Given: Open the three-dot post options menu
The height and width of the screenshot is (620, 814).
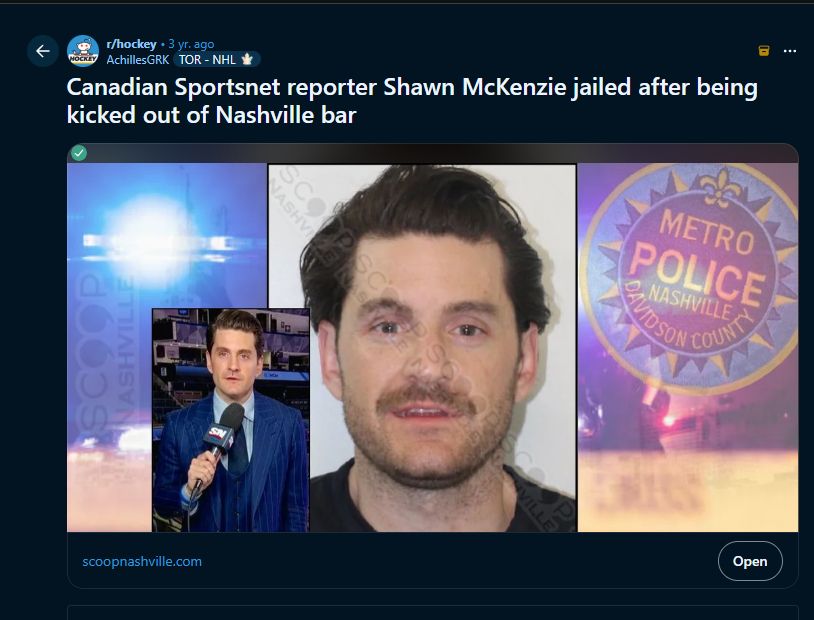Looking at the screenshot, I should point(790,50).
